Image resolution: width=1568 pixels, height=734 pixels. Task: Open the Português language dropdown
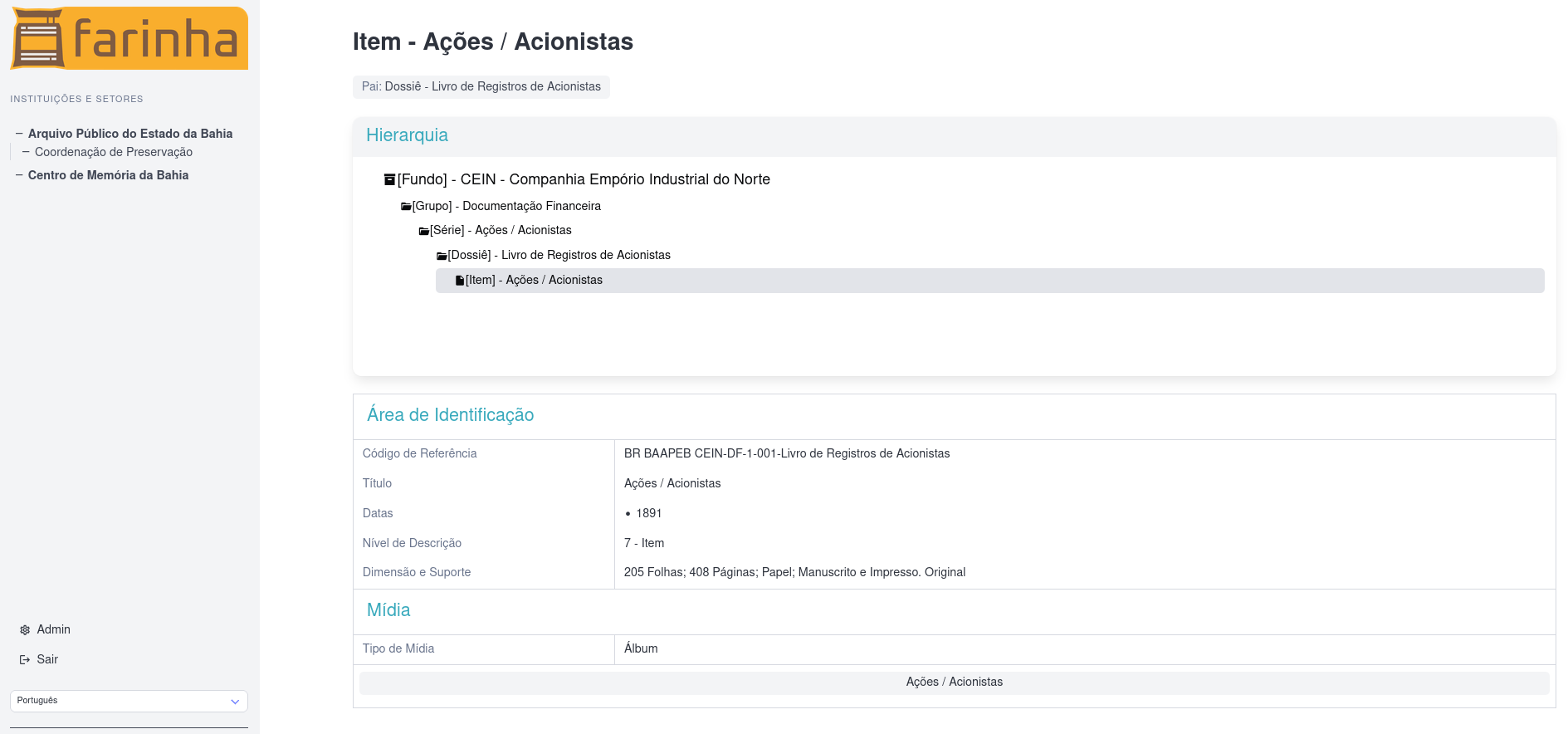click(x=129, y=701)
